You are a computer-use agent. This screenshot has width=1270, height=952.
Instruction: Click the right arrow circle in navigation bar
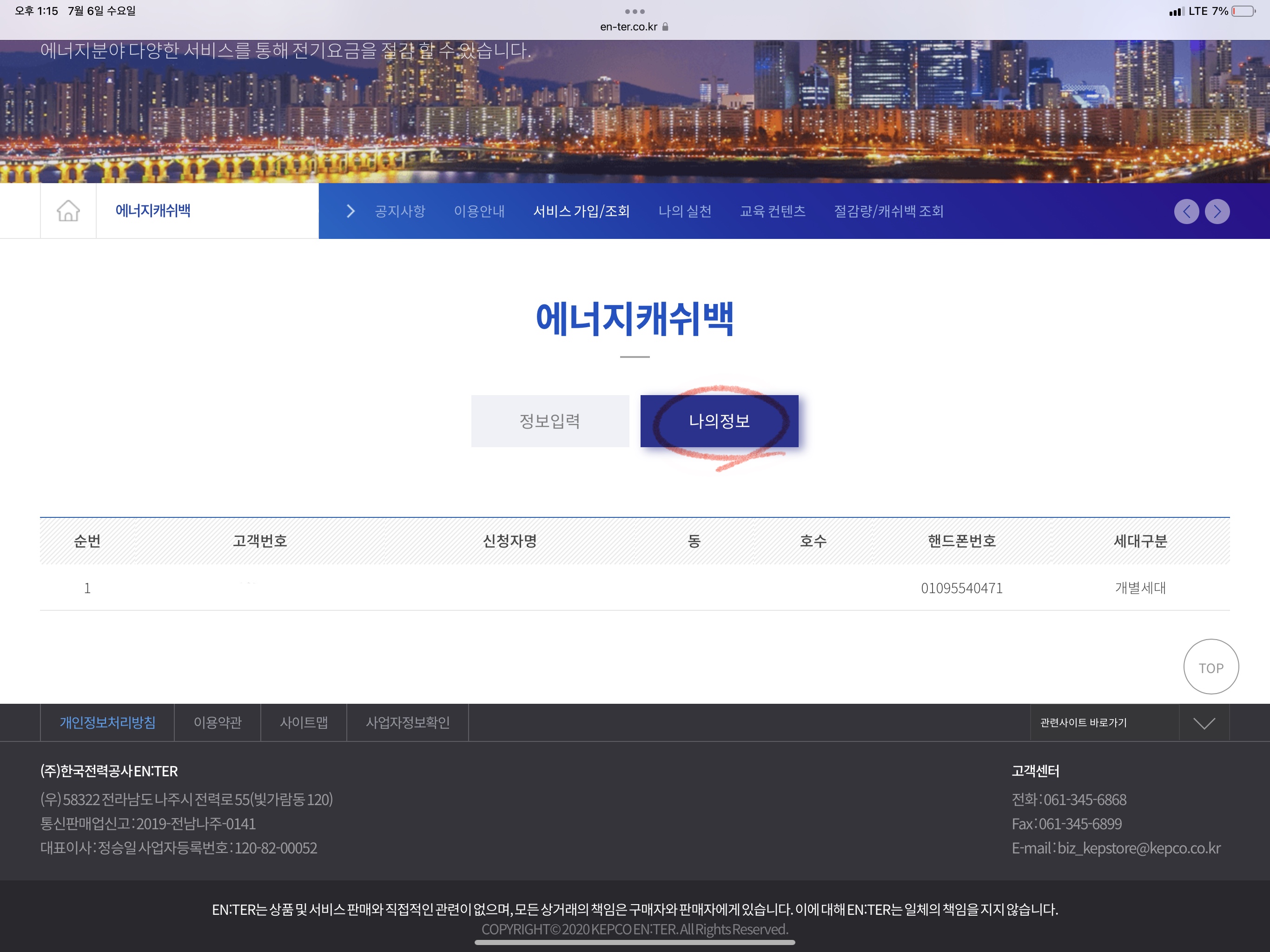coord(1217,212)
